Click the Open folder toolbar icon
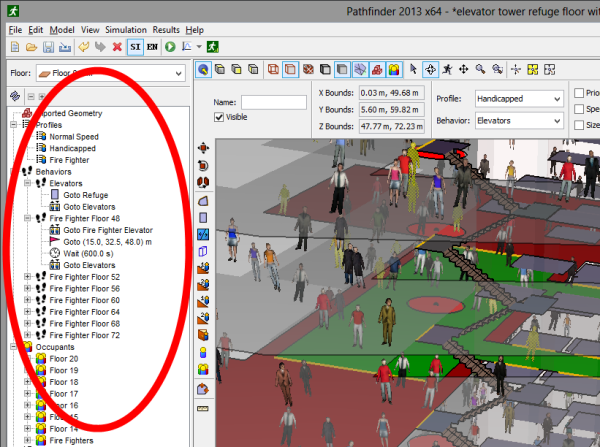This screenshot has height=447, width=600. (31, 47)
